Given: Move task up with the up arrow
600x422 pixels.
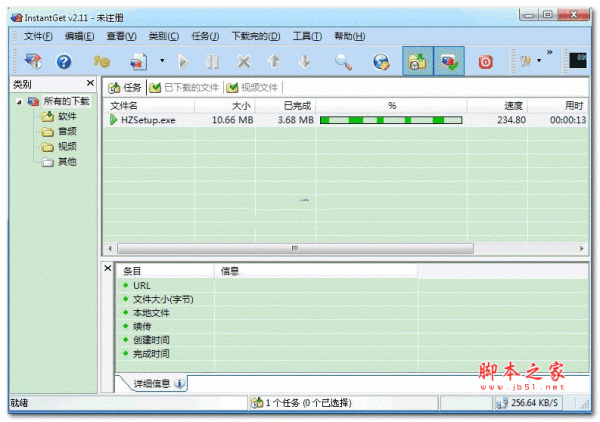Looking at the screenshot, I should click(x=274, y=61).
